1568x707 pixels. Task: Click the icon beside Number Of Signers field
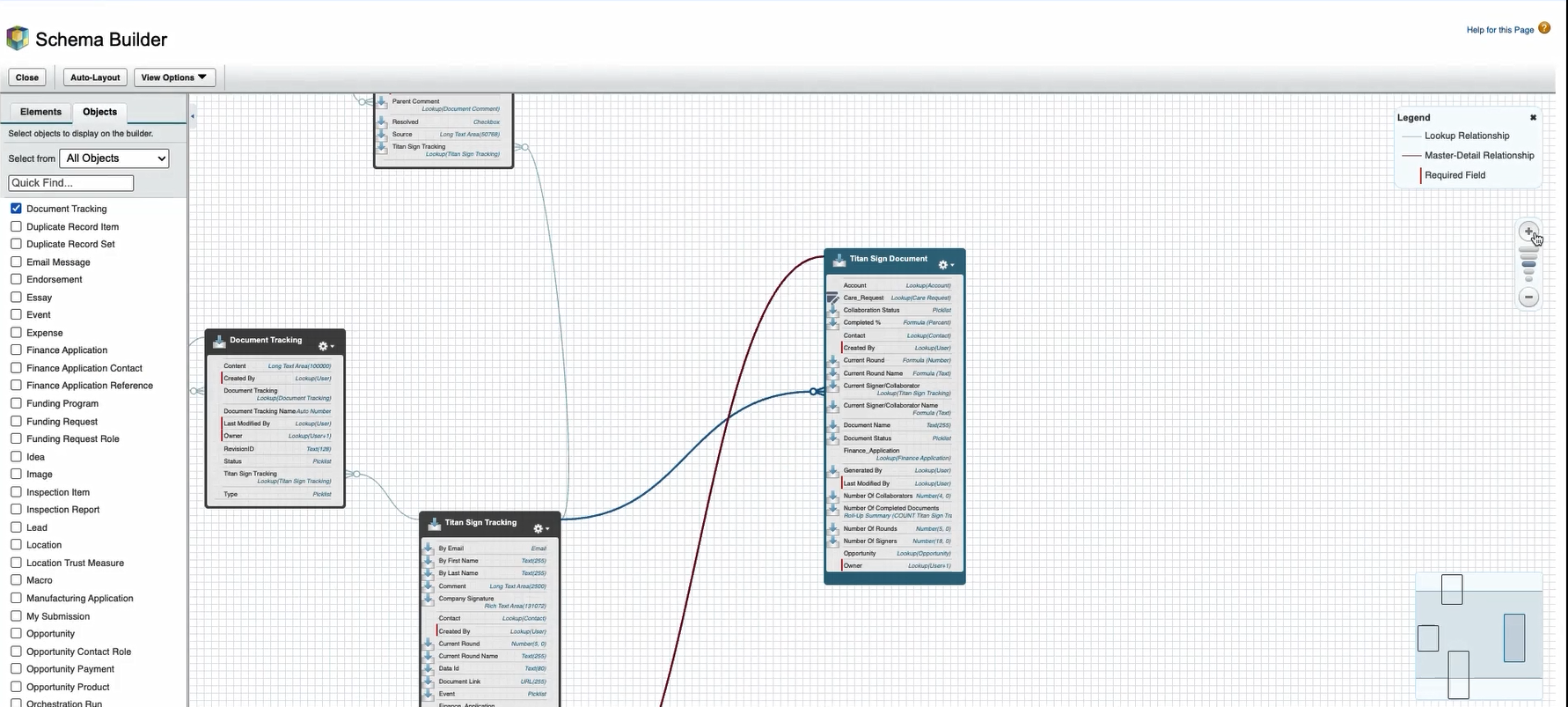832,541
